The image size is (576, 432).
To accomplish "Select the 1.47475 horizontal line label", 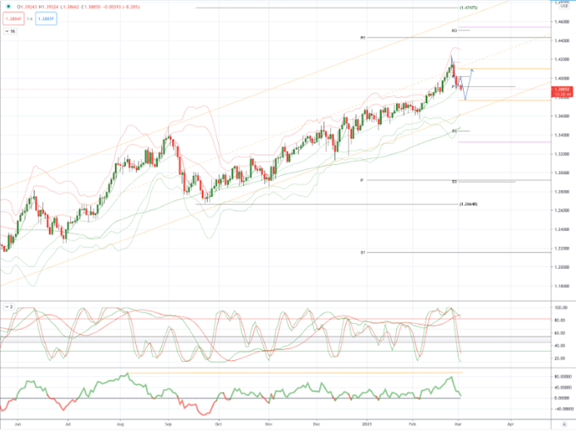I will (x=468, y=7).
